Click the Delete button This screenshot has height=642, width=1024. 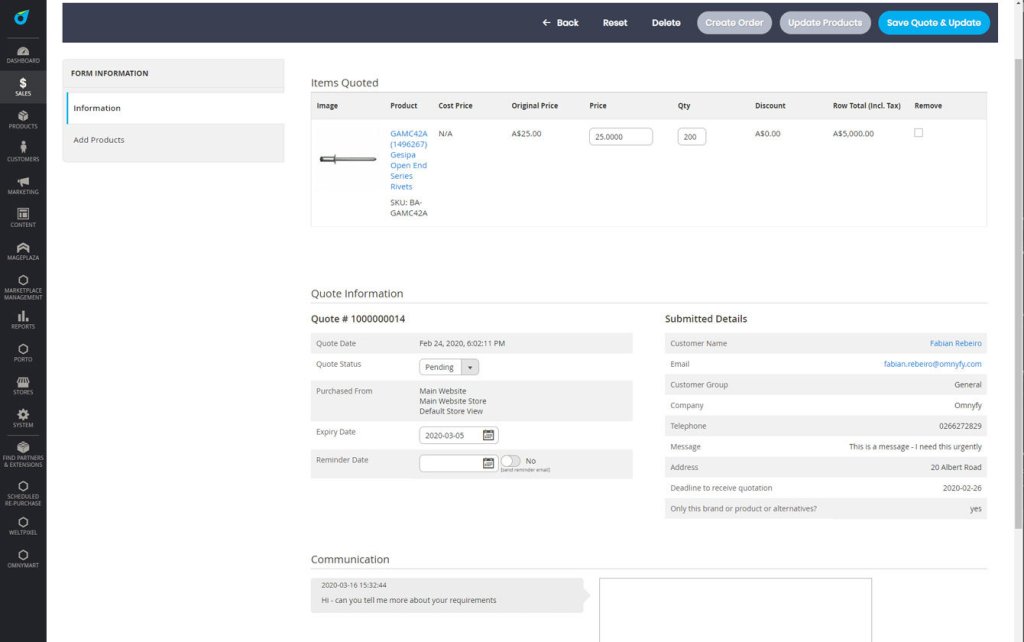tap(665, 23)
